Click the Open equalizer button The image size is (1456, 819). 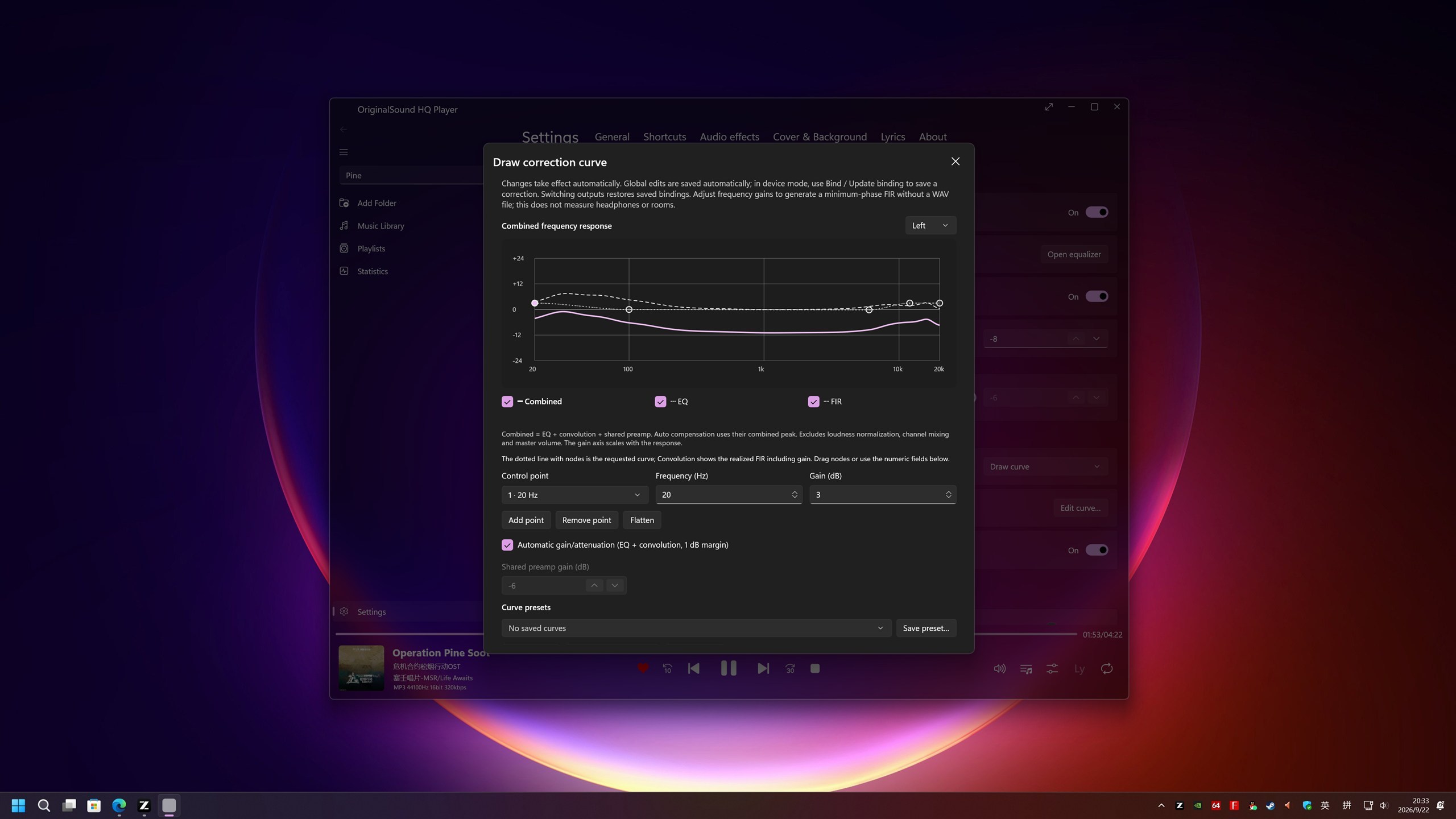pyautogui.click(x=1074, y=254)
